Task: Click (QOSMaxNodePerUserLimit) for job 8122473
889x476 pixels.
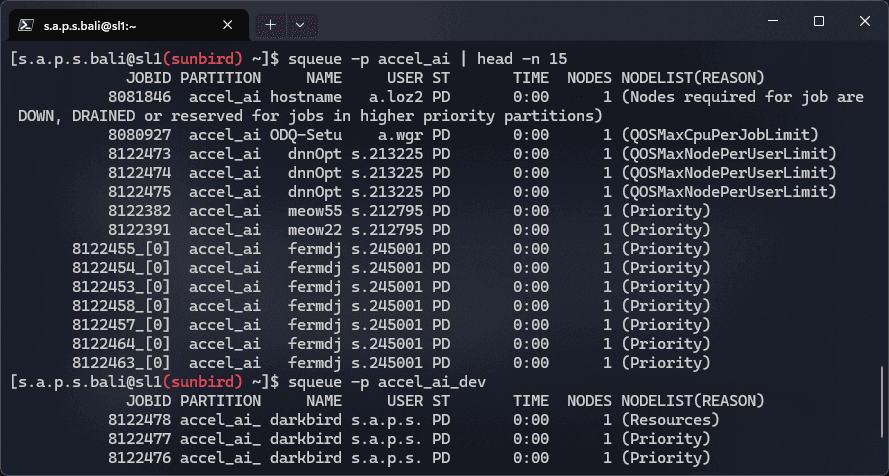Action: 729,154
